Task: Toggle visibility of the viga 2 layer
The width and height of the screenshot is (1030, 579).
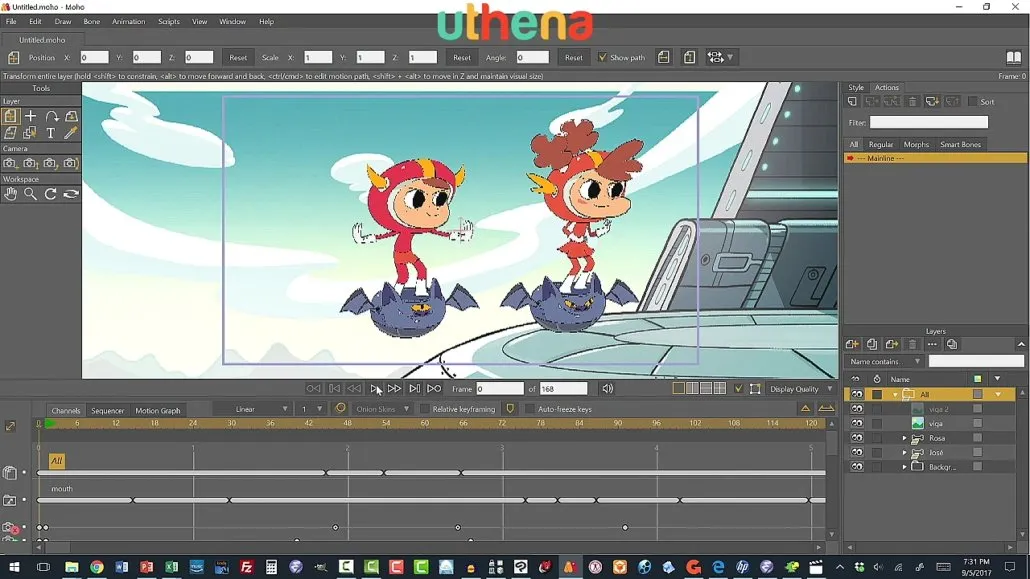Action: click(857, 409)
